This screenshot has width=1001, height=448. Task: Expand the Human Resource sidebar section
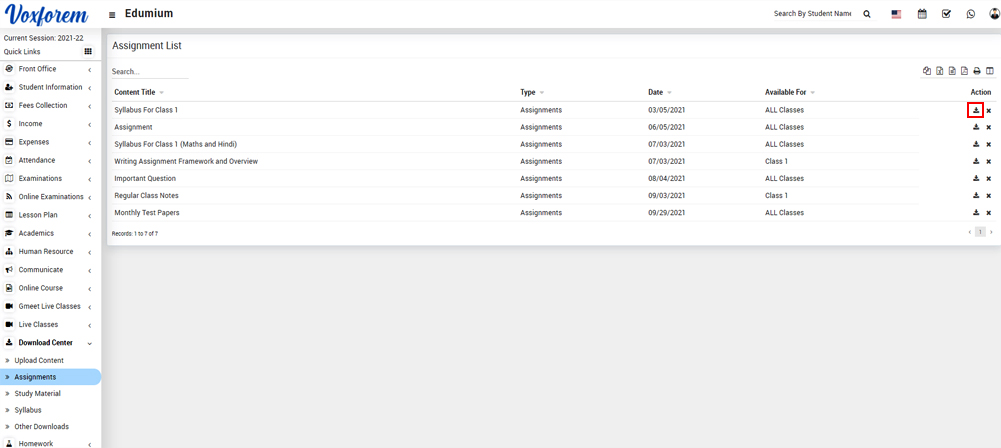(x=48, y=252)
